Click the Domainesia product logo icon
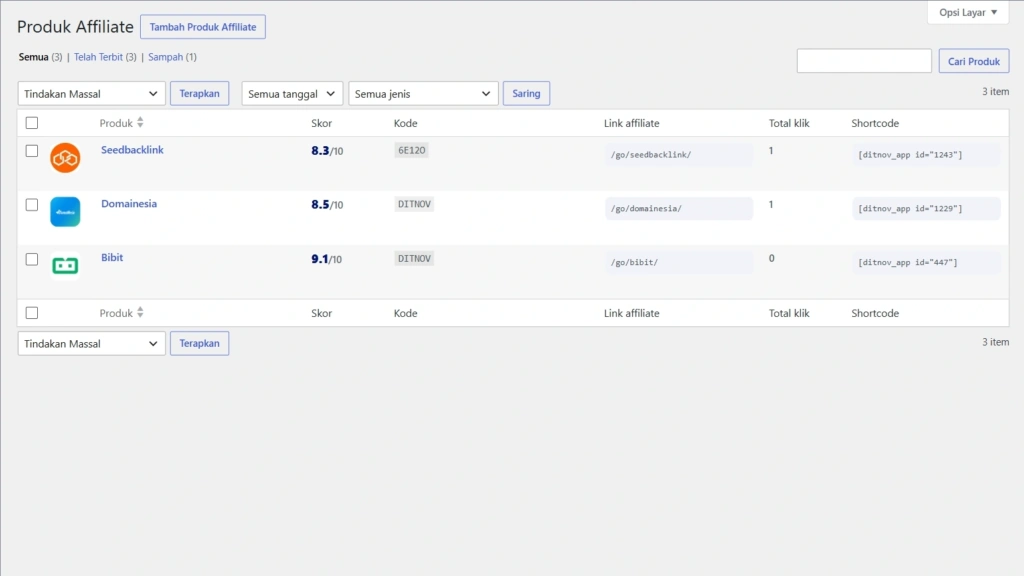 click(x=65, y=212)
